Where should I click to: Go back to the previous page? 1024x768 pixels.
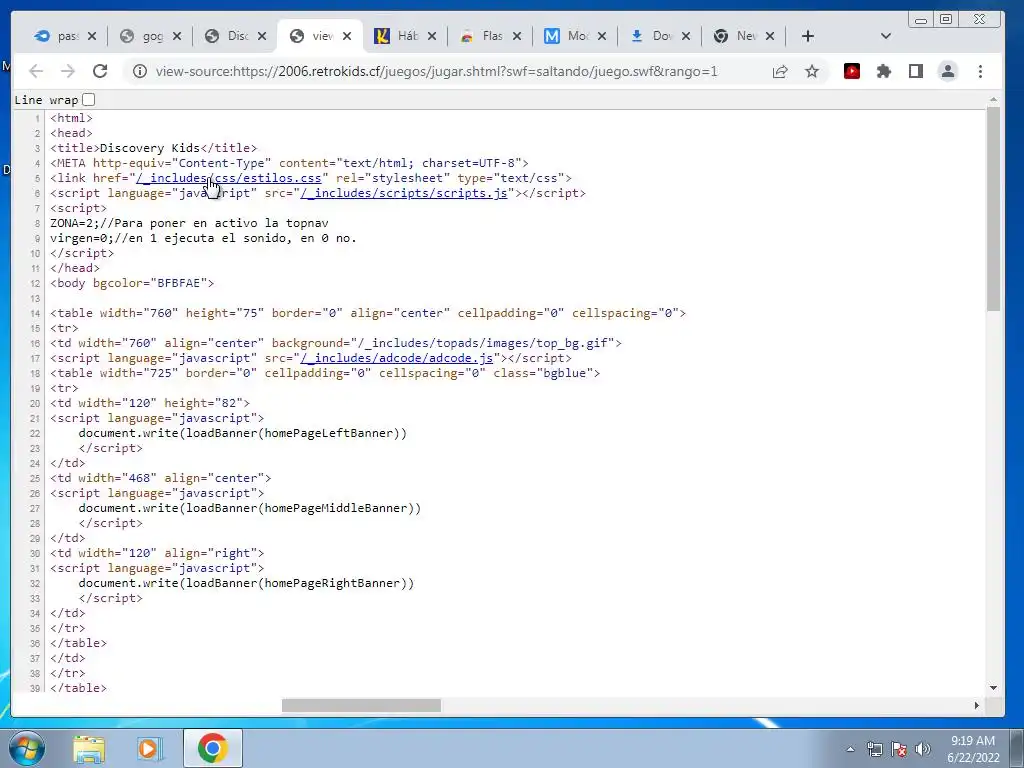[36, 71]
